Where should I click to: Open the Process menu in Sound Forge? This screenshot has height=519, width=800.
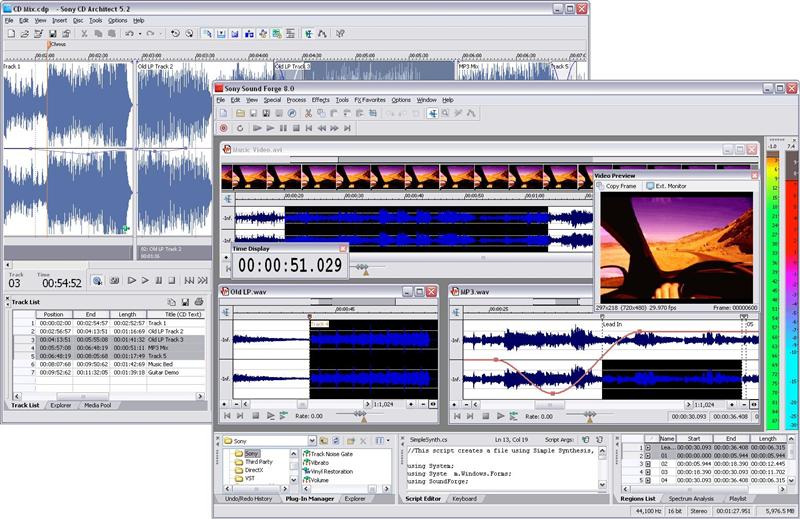coord(296,100)
